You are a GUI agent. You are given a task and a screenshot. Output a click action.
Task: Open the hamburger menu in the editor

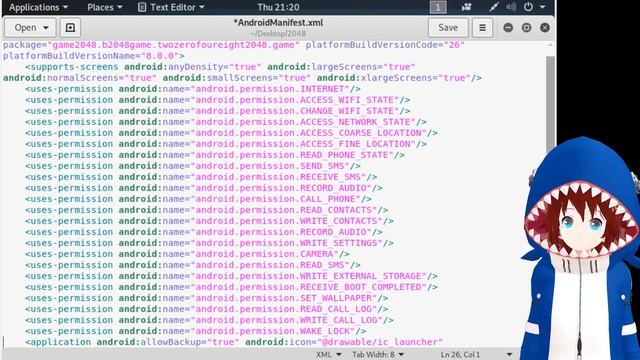pyautogui.click(x=482, y=27)
